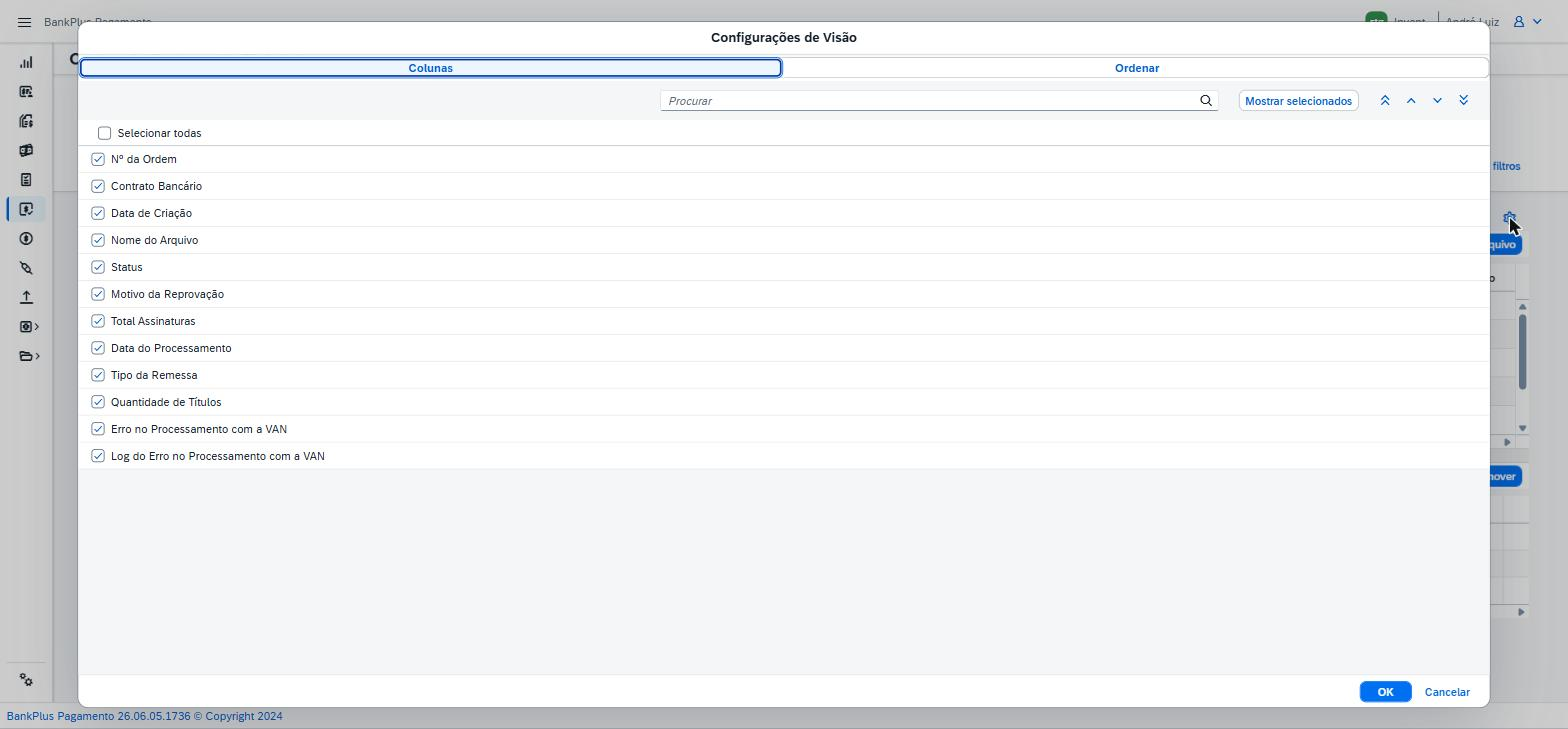The height and width of the screenshot is (729, 1568).
Task: Uncheck the Data de Criação column
Action: coord(98,213)
